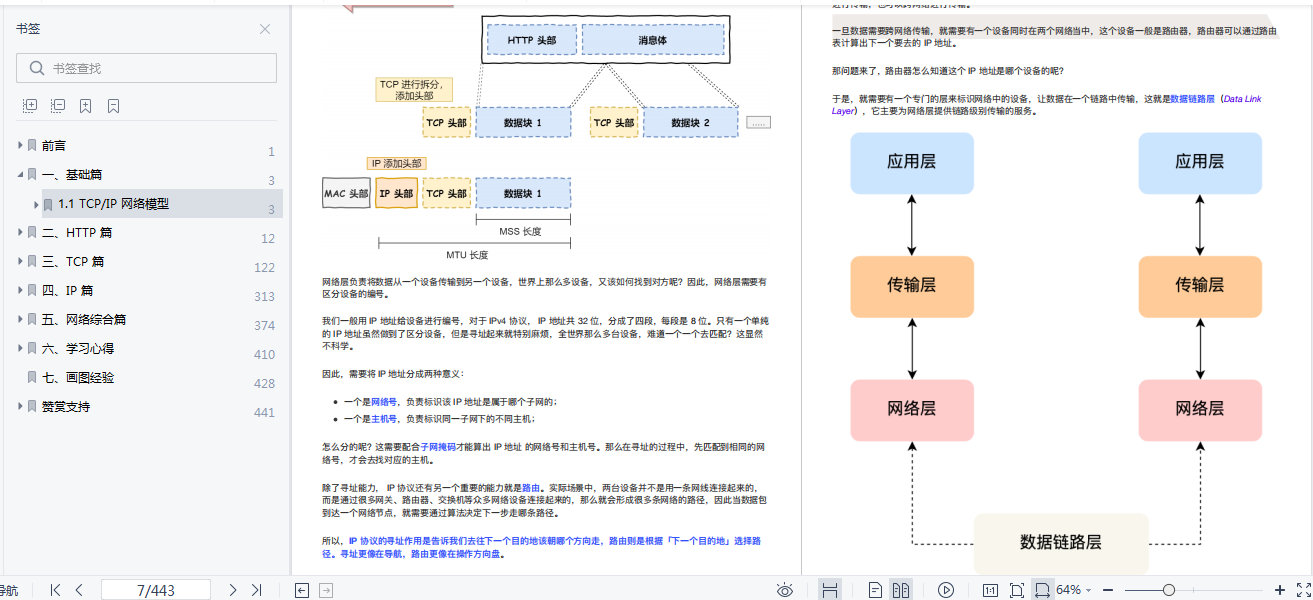Go to the next page
1313x600 pixels.
tap(232, 590)
